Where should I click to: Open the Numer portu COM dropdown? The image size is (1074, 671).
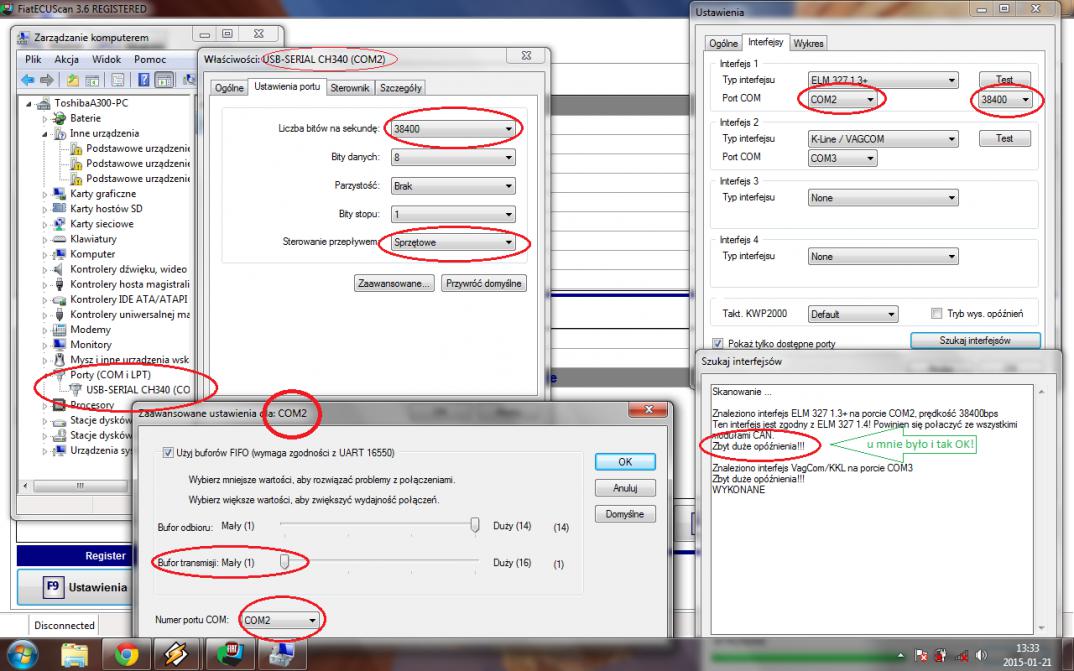click(280, 620)
